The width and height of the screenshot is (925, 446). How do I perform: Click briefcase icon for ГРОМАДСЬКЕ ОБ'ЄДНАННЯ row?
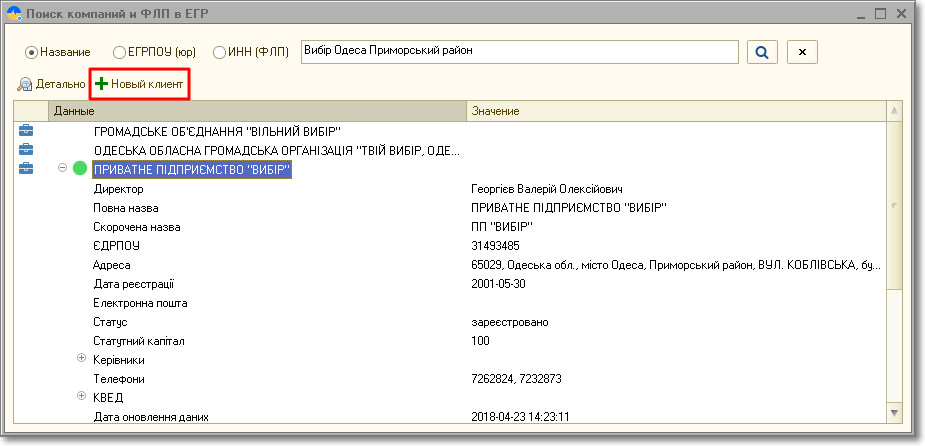(x=26, y=131)
